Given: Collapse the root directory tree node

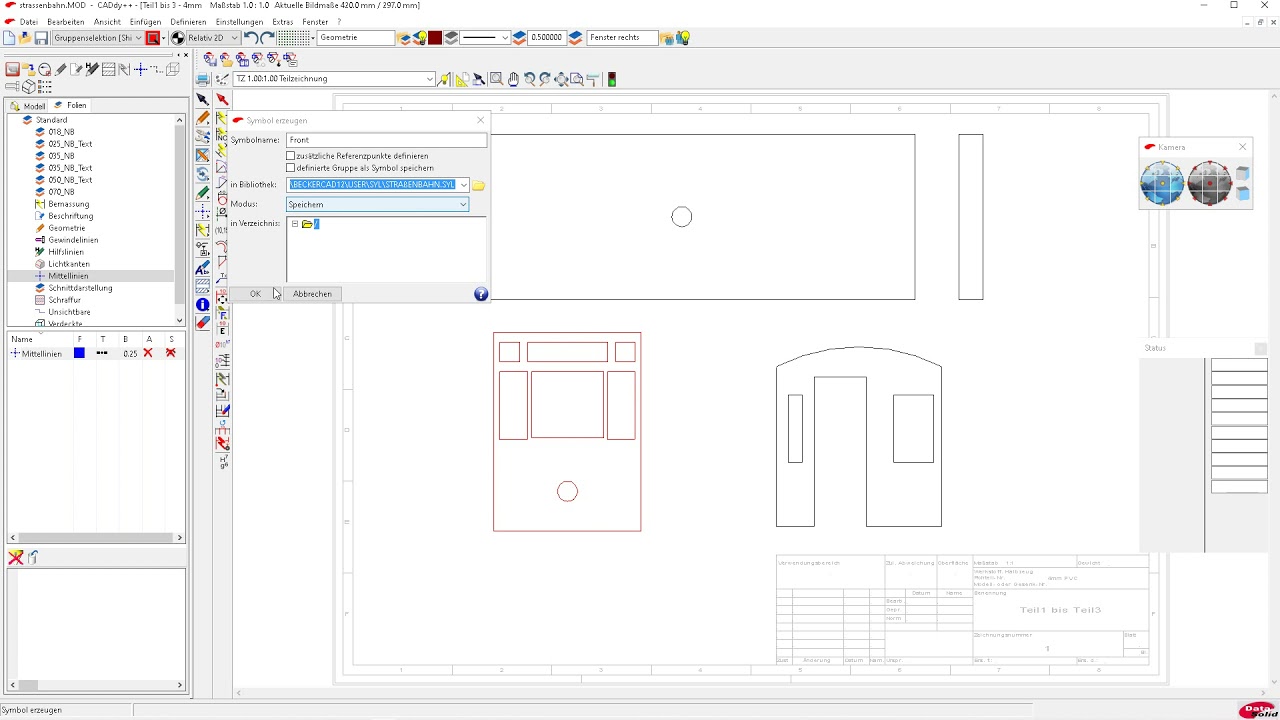Looking at the screenshot, I should (x=295, y=224).
